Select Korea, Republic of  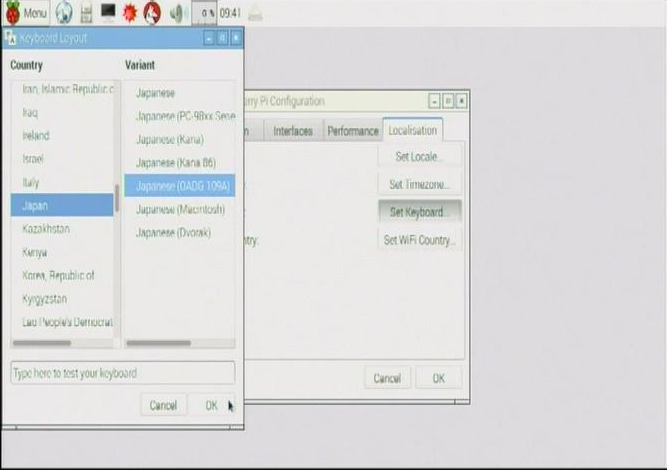[62, 276]
